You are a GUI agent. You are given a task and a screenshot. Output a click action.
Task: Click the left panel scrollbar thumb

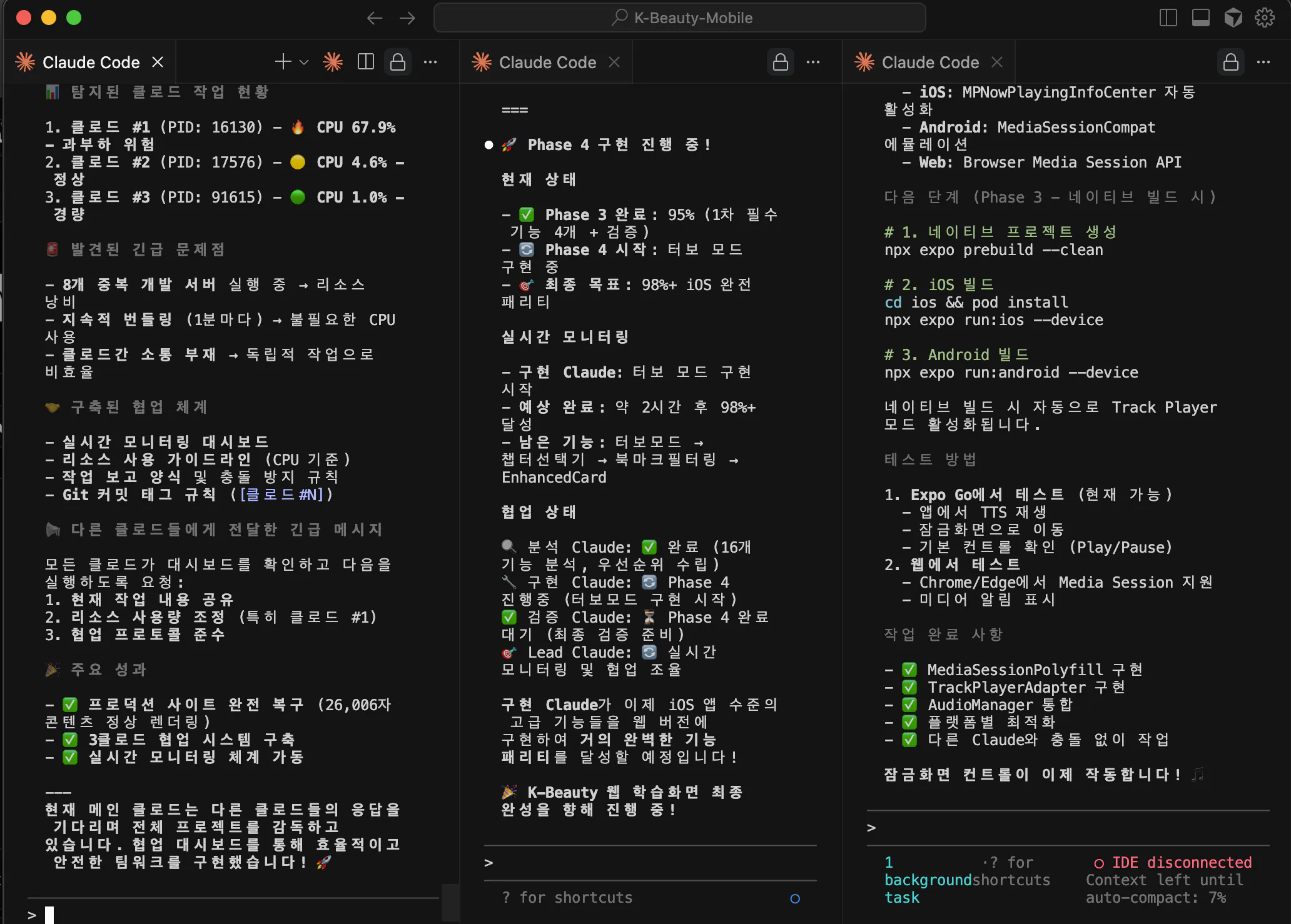coord(450,902)
